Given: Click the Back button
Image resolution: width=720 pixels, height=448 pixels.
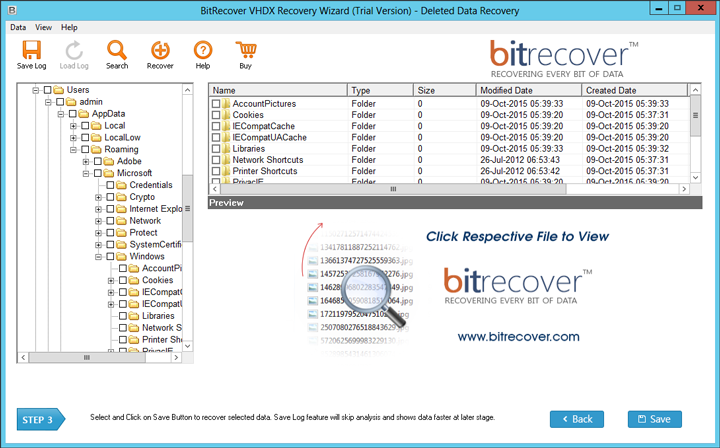Looking at the screenshot, I should click(x=577, y=419).
